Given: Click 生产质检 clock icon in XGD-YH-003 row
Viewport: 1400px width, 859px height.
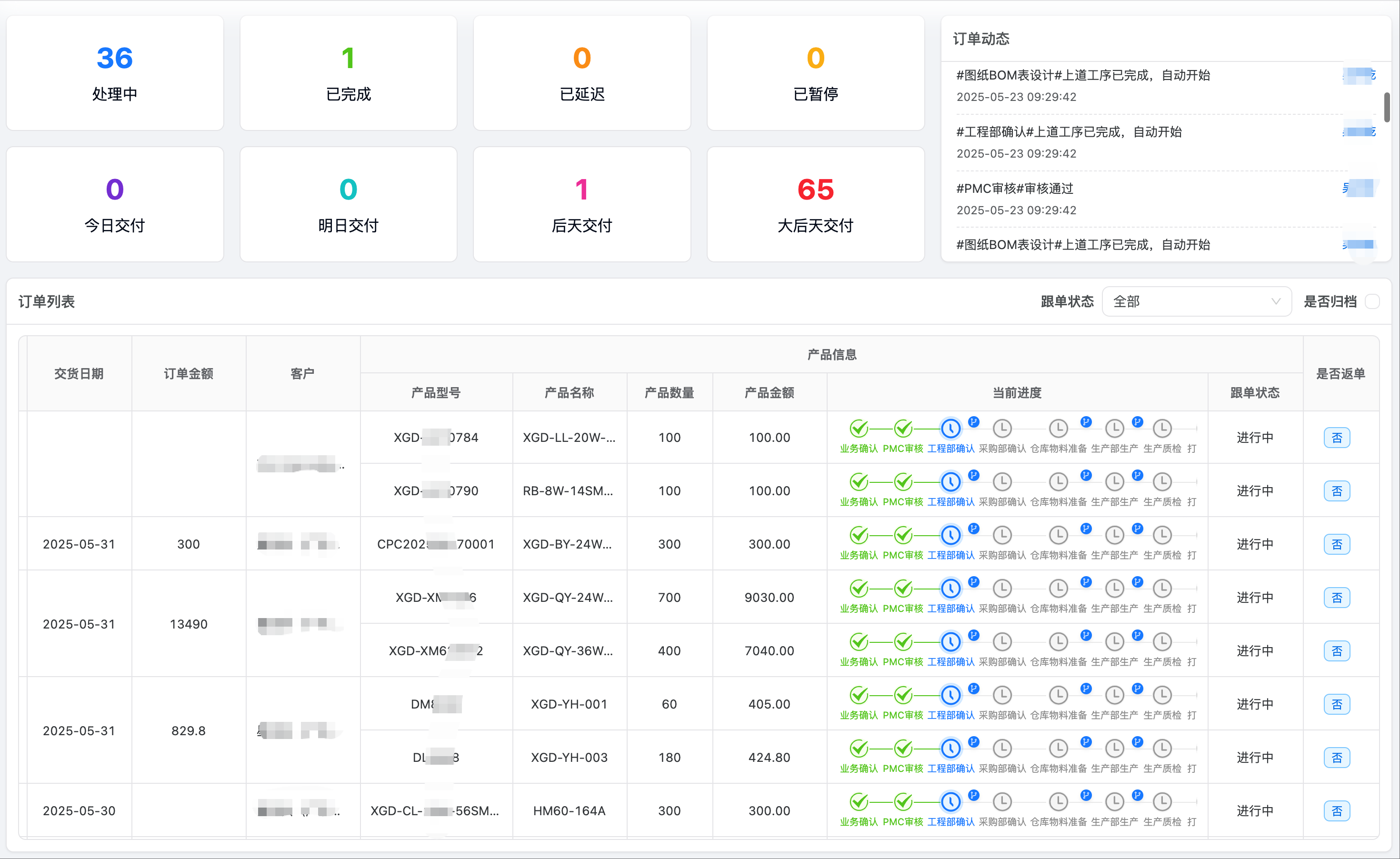Looking at the screenshot, I should (1162, 749).
